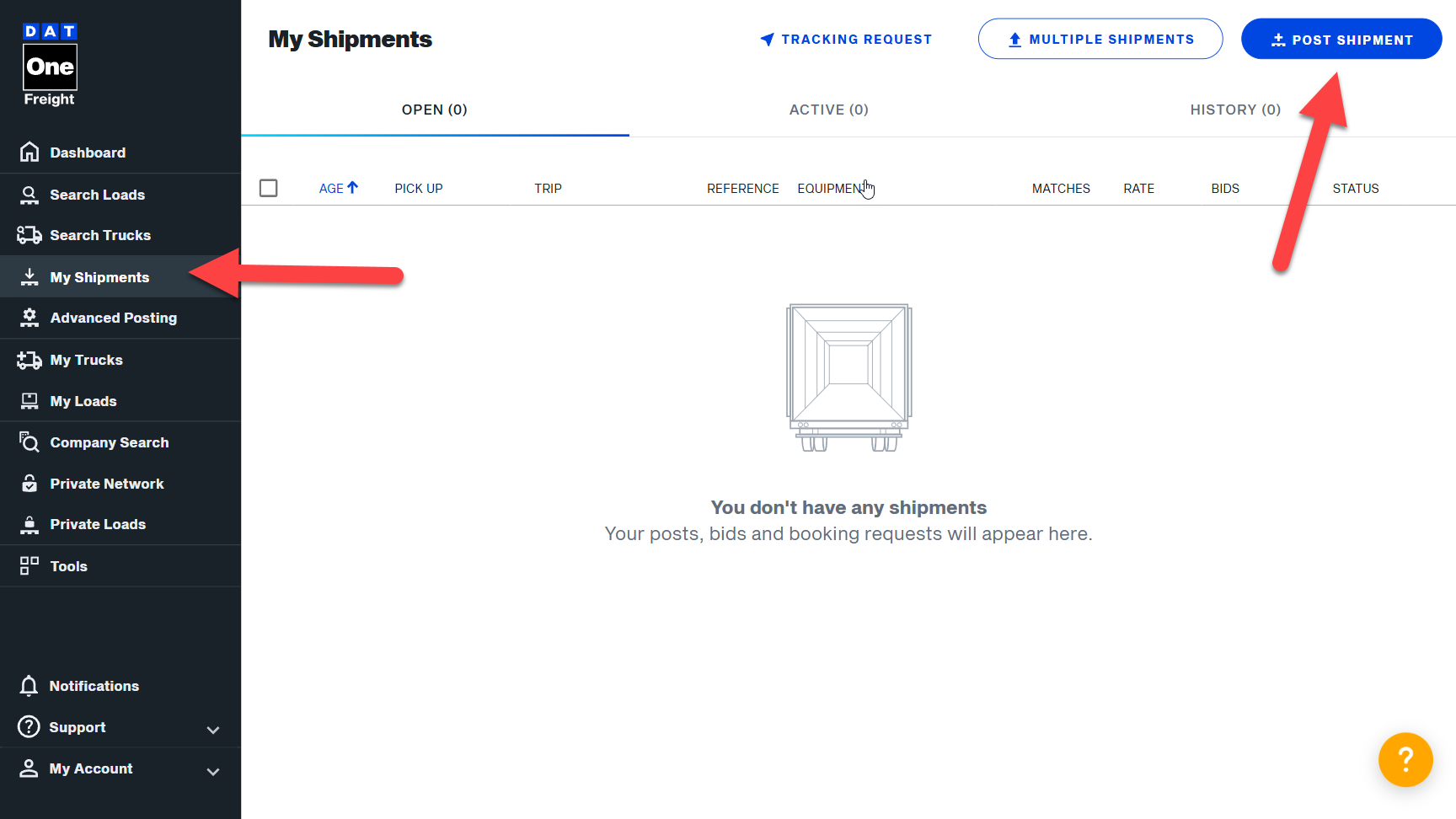The height and width of the screenshot is (819, 1456).
Task: Click the POST SHIPMENT button
Action: (1341, 39)
